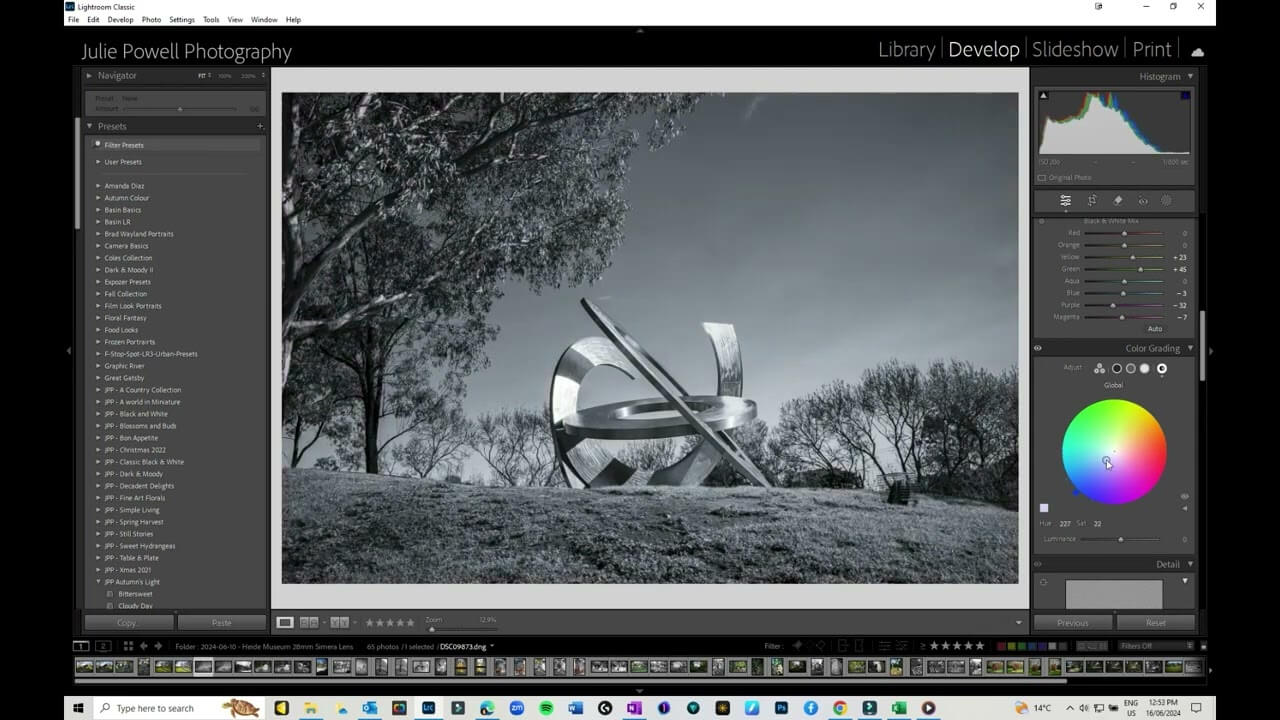Image resolution: width=1280 pixels, height=720 pixels.
Task: Activate the Red Eye correction tool
Action: (1143, 201)
